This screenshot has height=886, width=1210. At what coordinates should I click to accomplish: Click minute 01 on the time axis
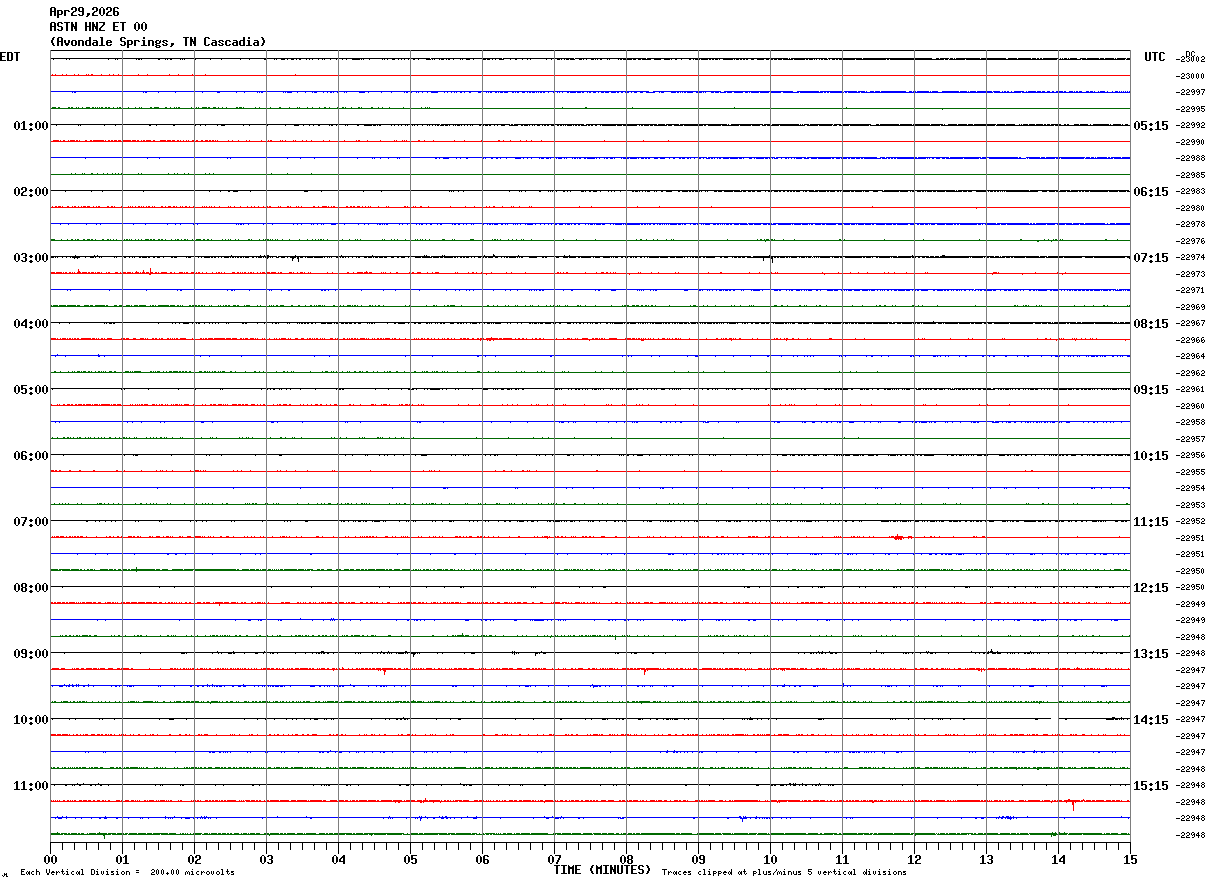pos(122,859)
